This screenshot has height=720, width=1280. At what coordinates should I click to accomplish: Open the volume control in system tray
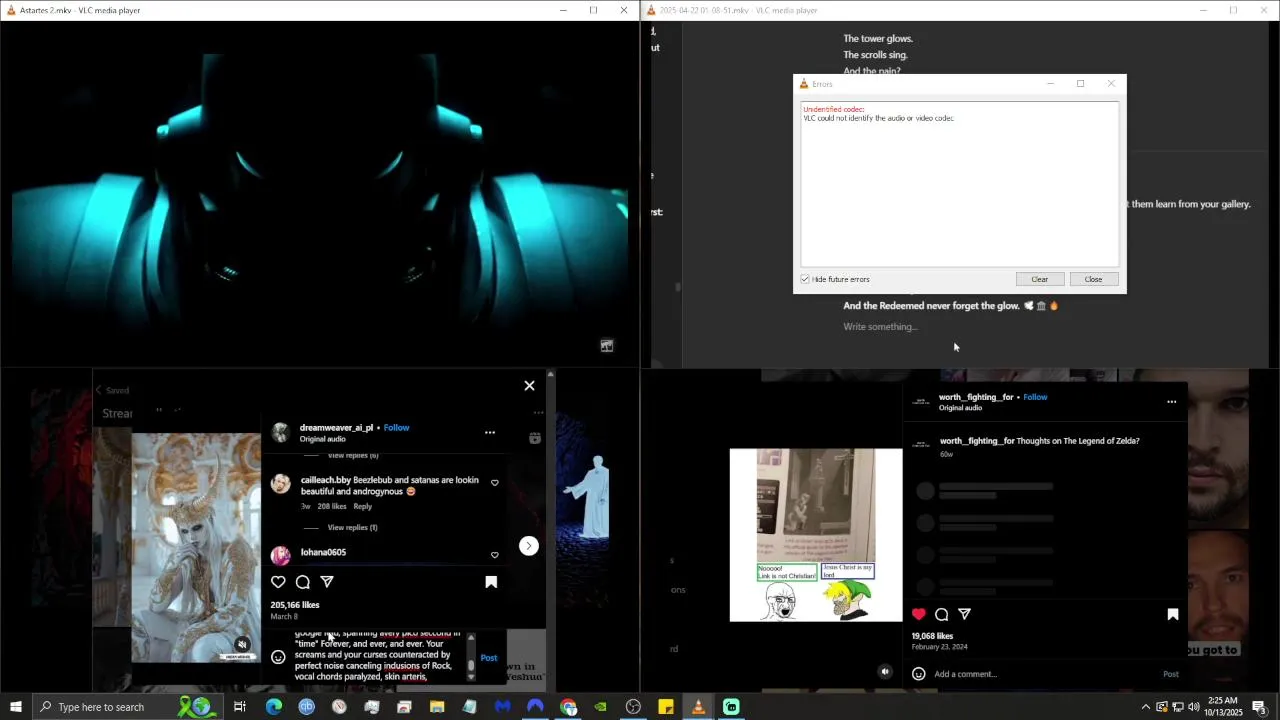click(1193, 707)
